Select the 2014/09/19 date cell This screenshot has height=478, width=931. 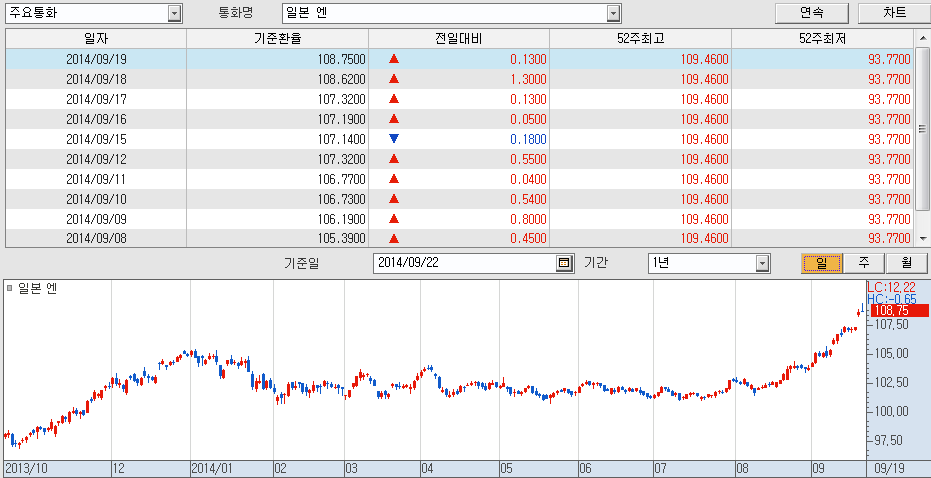96,59
